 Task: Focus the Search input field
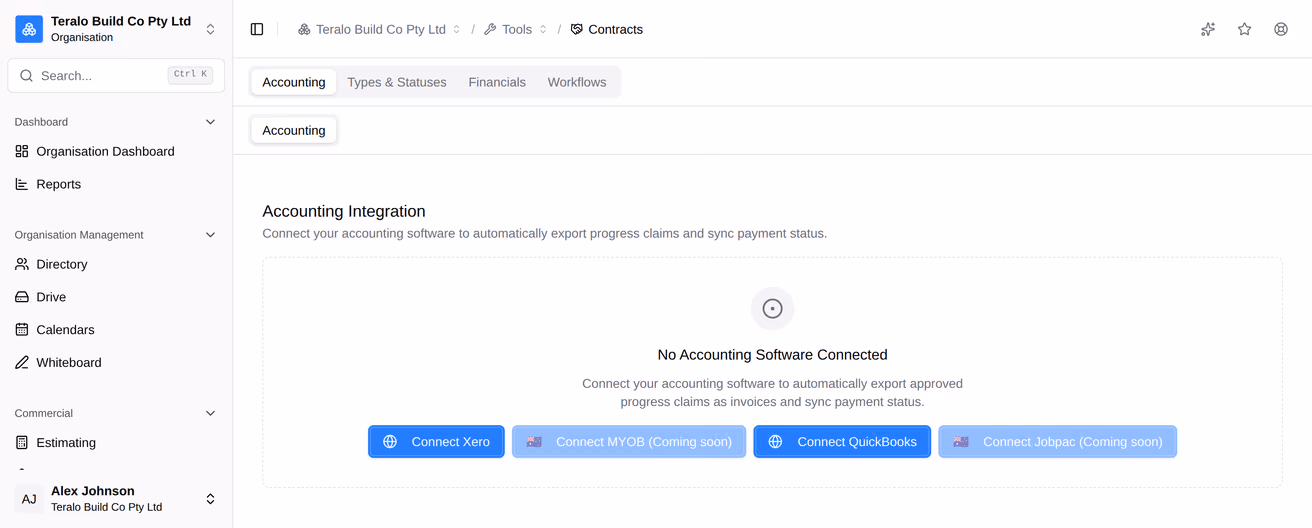[x=116, y=75]
